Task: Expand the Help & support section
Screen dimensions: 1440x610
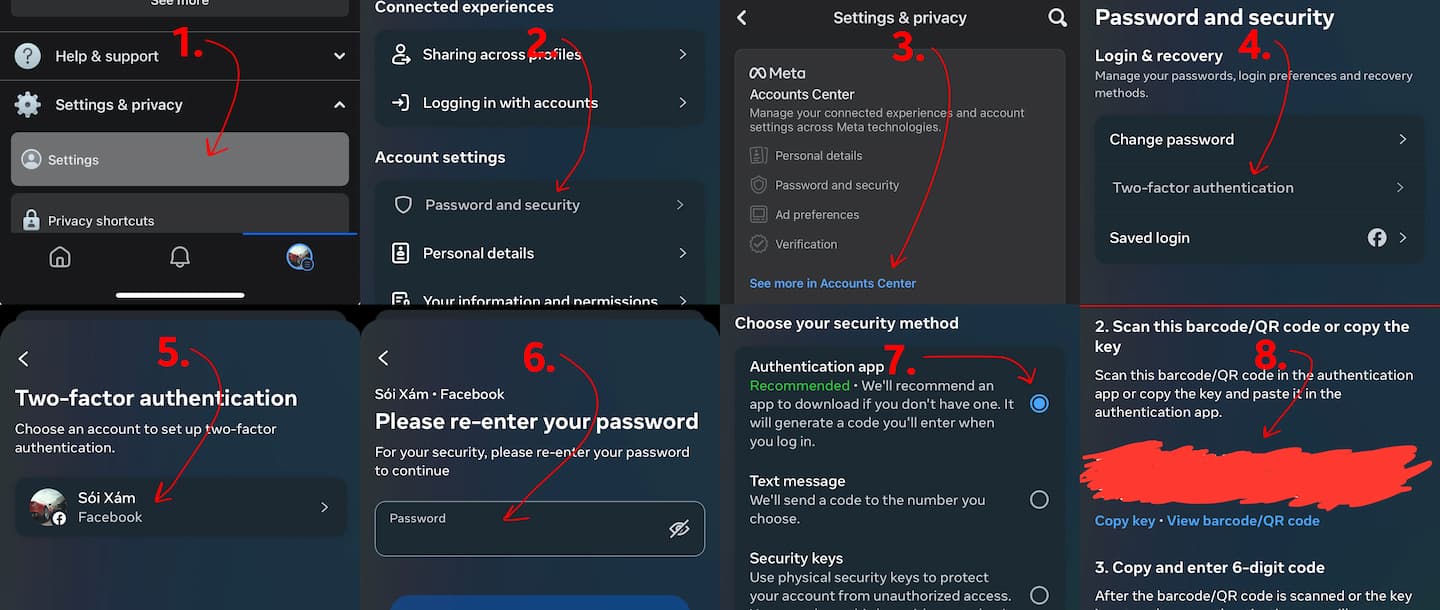Action: point(338,56)
